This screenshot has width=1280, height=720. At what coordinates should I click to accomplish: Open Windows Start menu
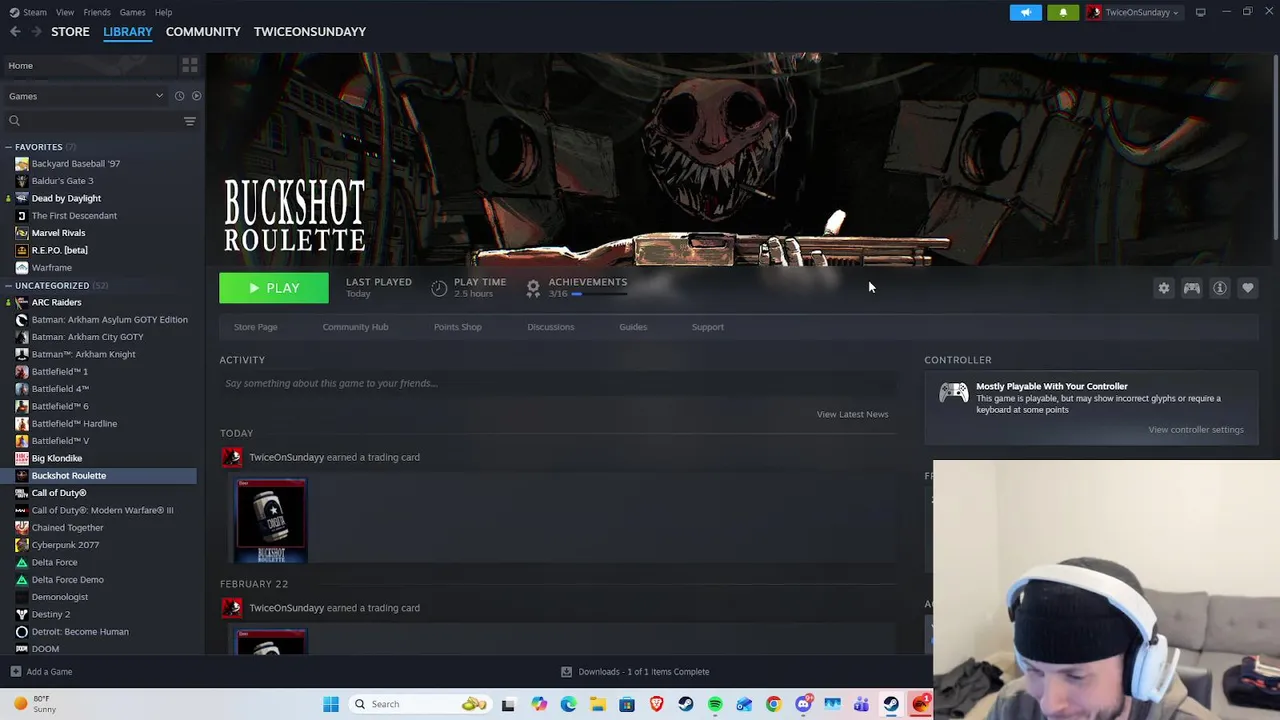(x=331, y=704)
